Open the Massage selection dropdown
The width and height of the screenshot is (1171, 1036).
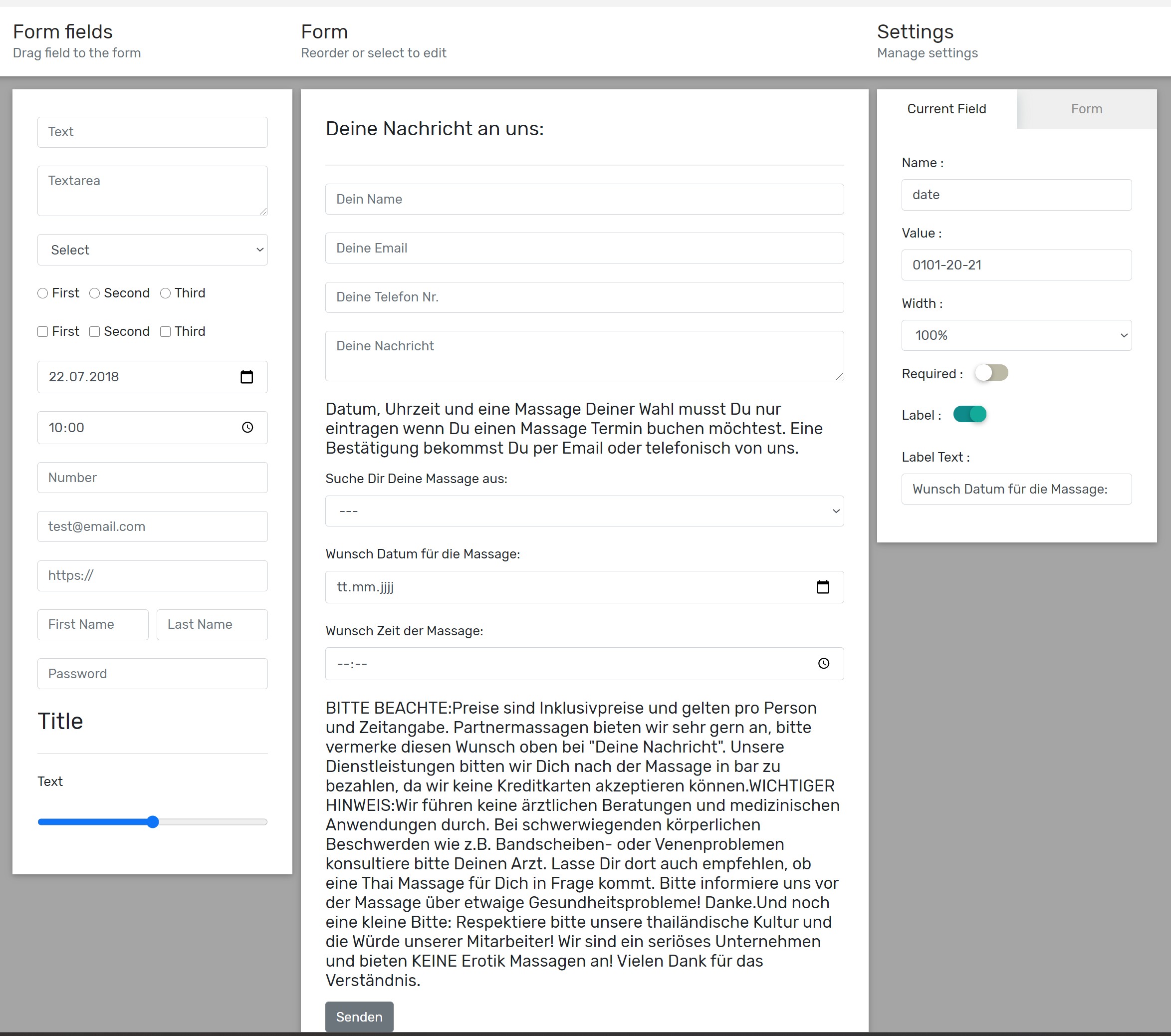click(584, 511)
